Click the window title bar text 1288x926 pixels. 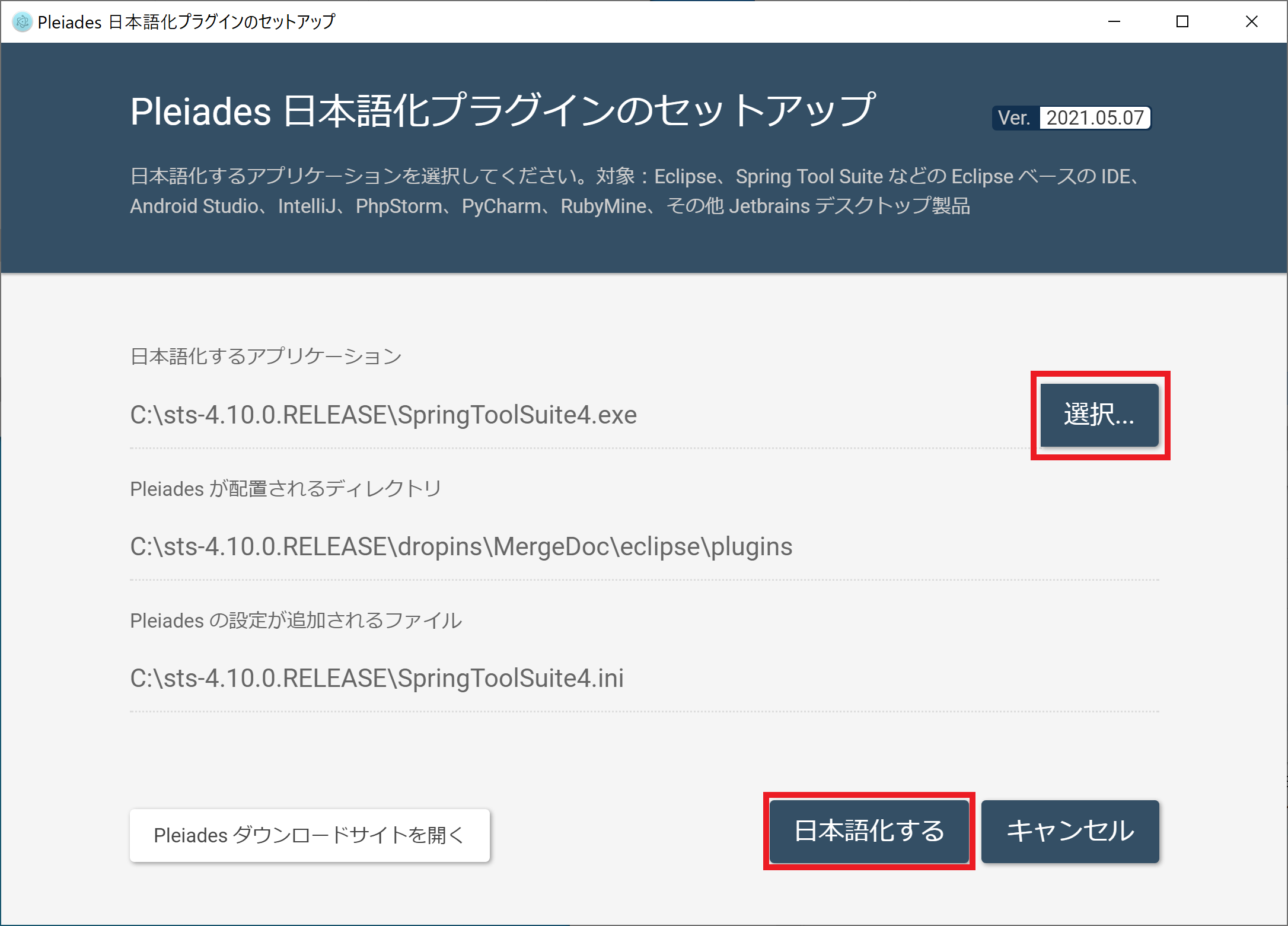(186, 22)
